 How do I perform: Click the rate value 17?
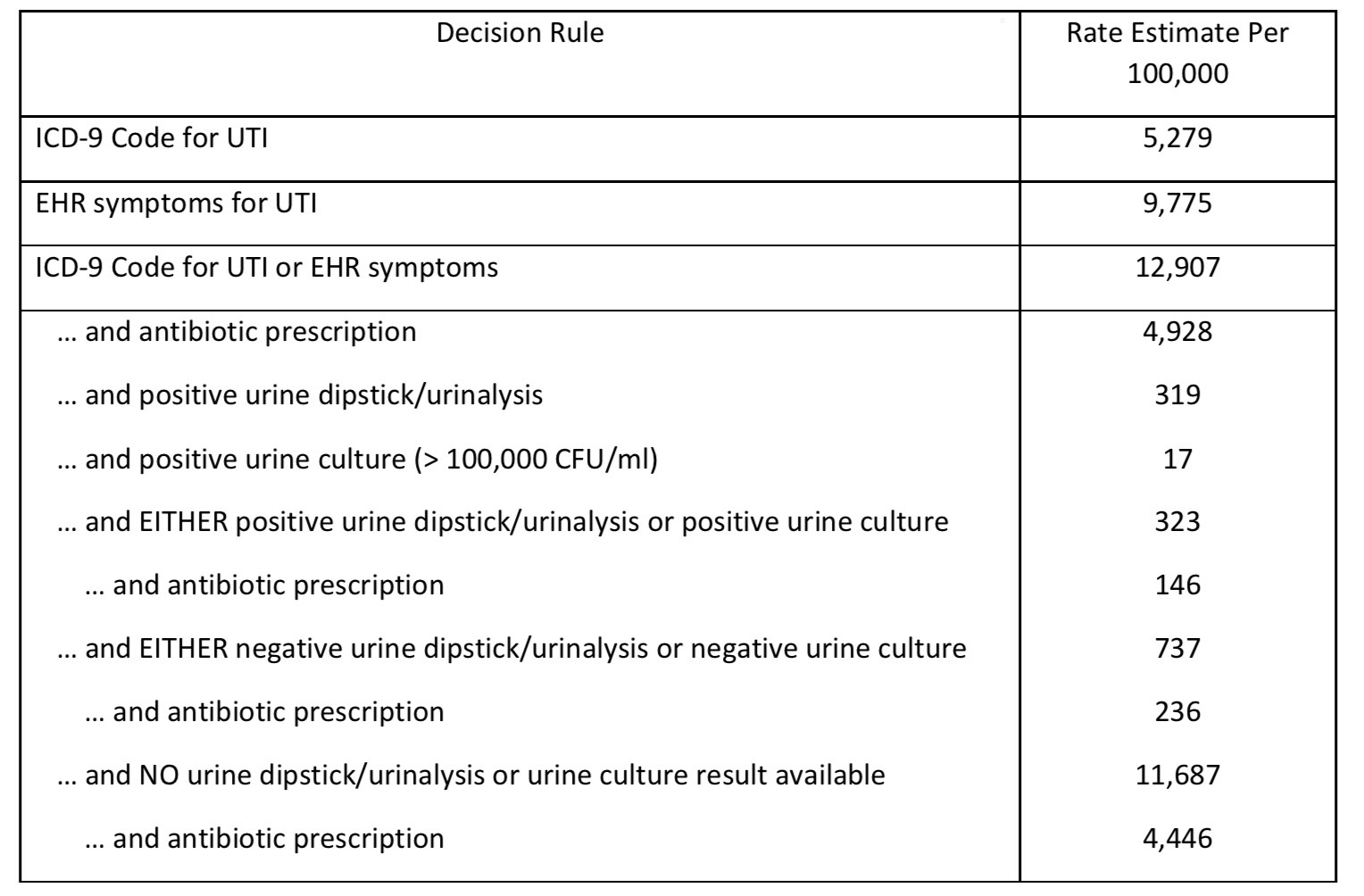(1177, 459)
